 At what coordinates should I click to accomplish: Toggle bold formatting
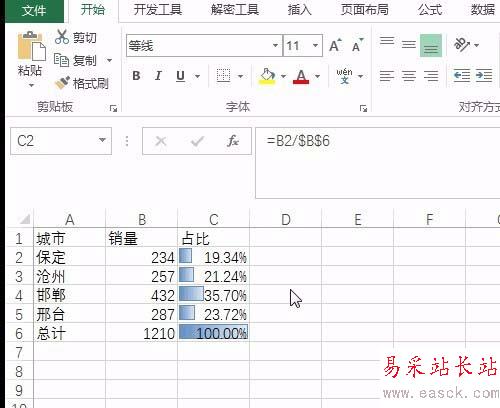(x=136, y=76)
